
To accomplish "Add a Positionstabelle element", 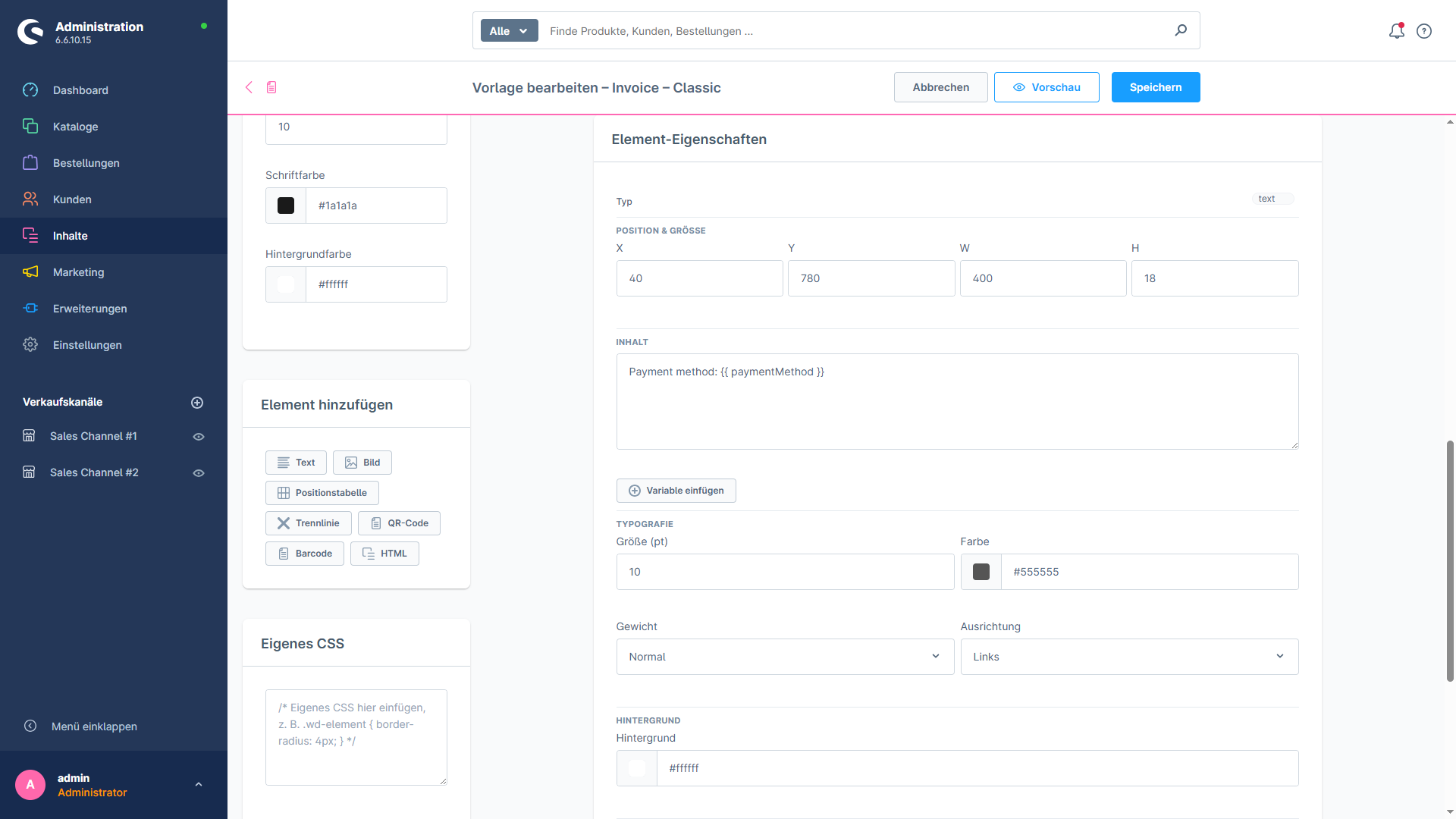I will coord(322,493).
